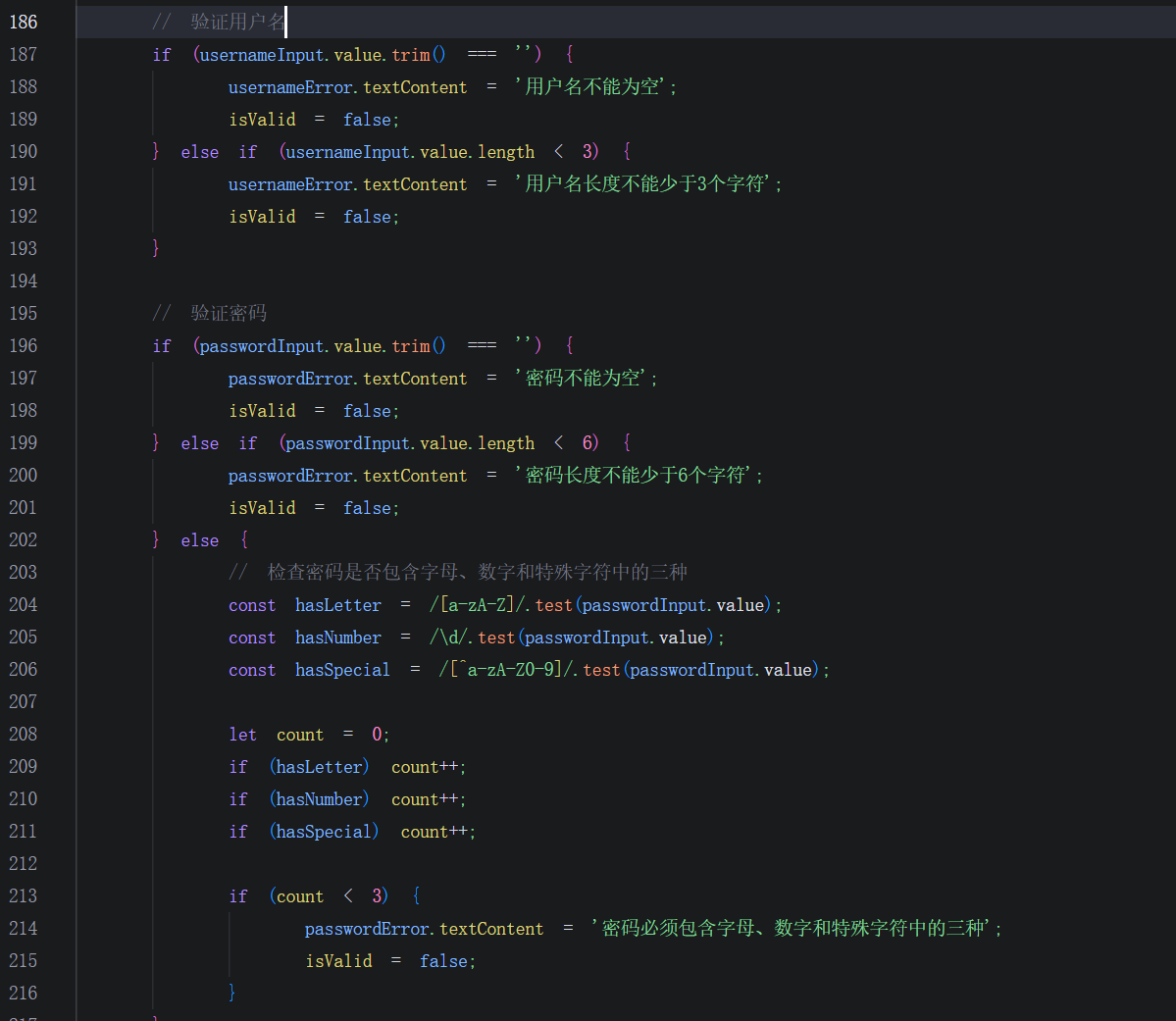Viewport: 1176px width, 1021px height.
Task: Click variable 'hasNumber' on line 205
Action: point(338,638)
